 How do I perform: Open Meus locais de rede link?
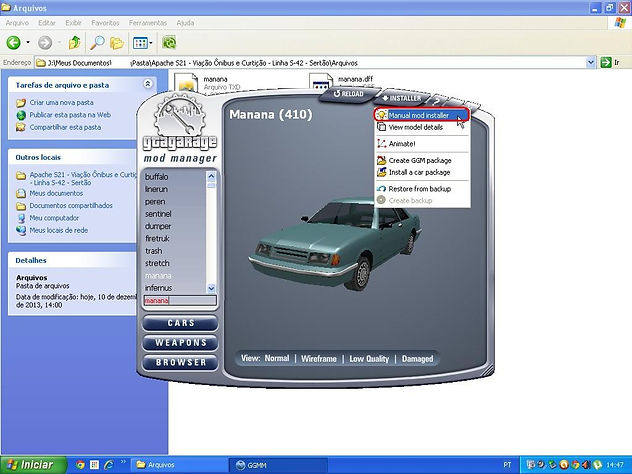pos(58,231)
